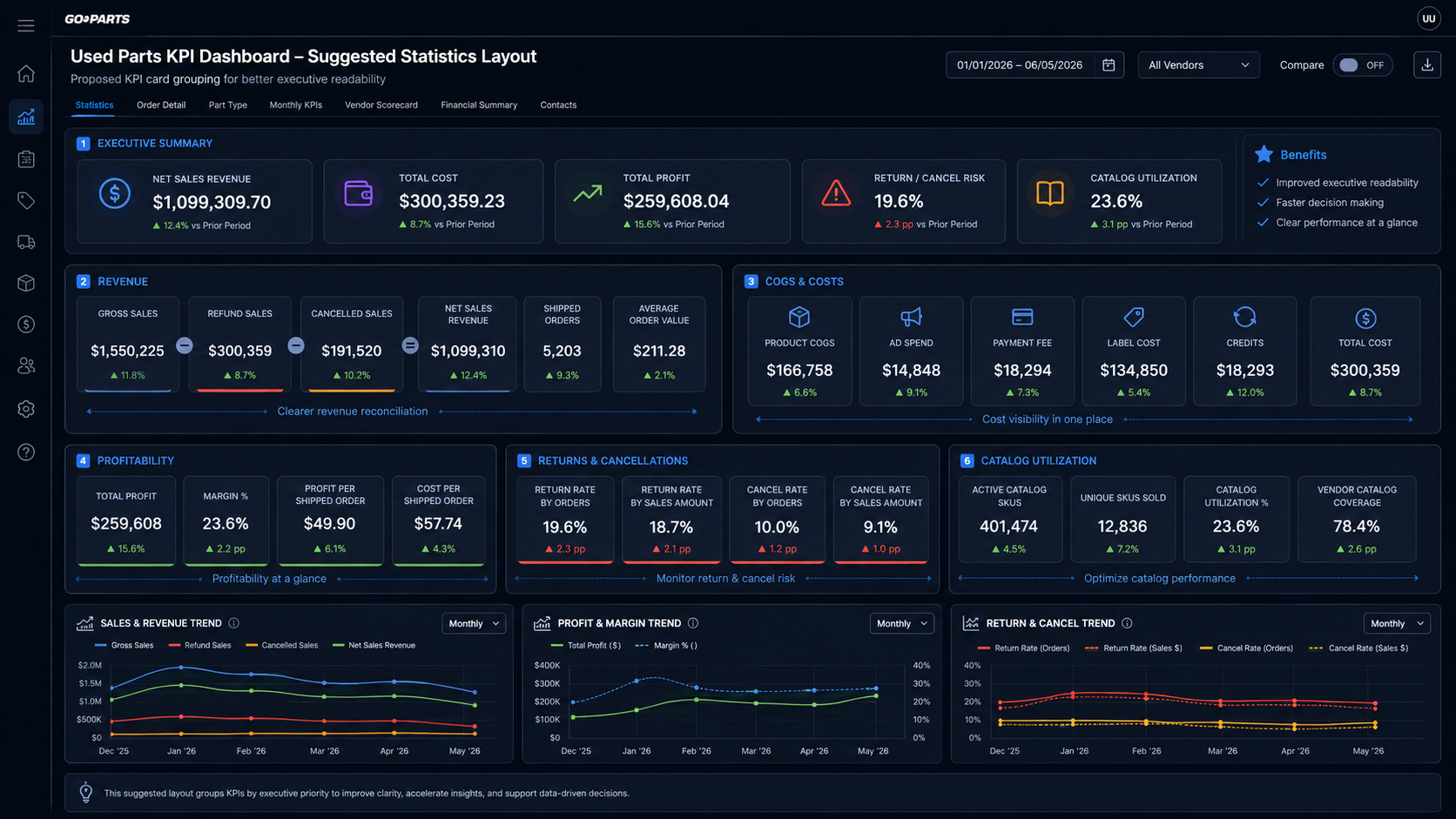This screenshot has width=1456, height=819.
Task: Expand the All Vendors dropdown
Action: 1198,65
